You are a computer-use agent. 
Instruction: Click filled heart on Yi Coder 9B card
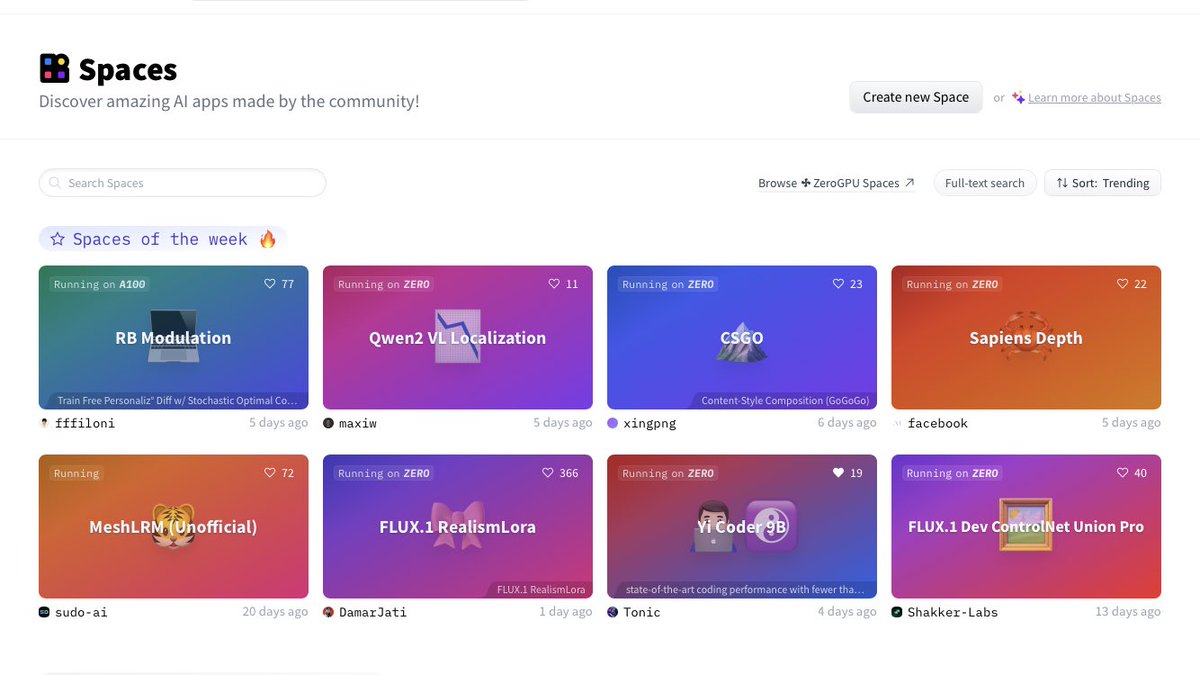pyautogui.click(x=838, y=473)
